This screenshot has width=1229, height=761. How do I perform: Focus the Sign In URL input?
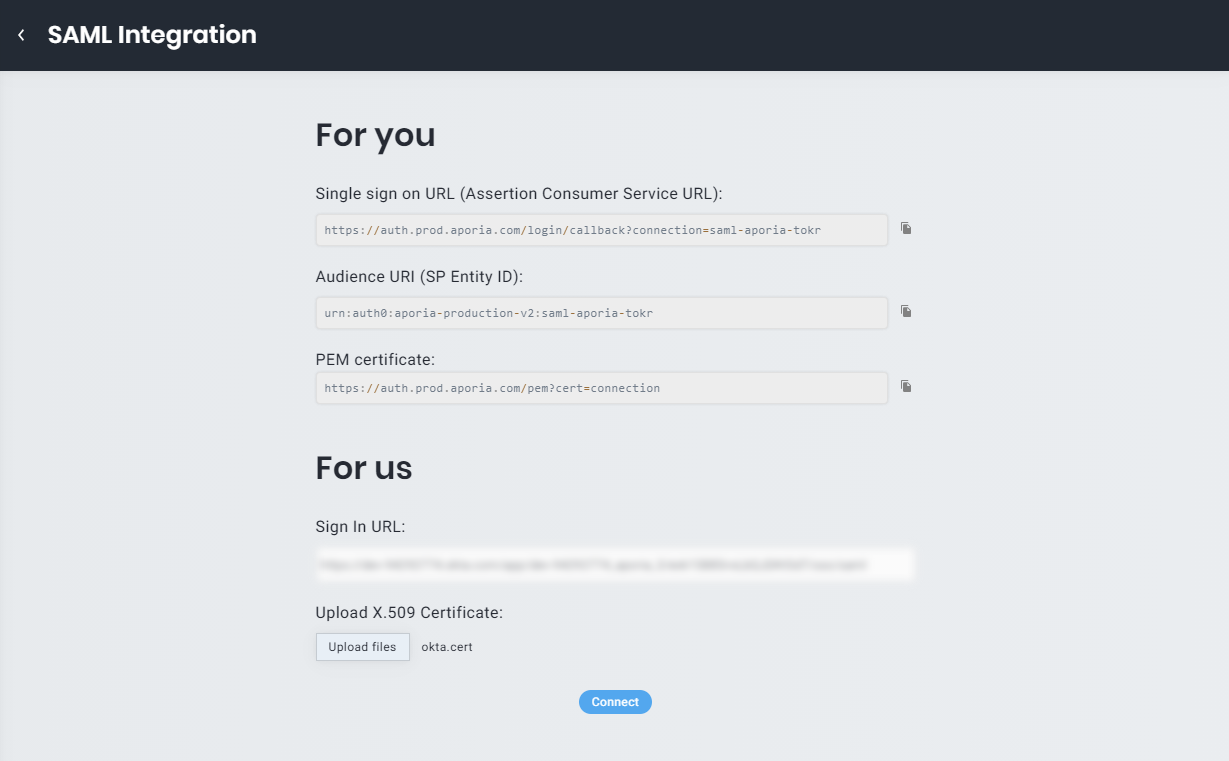tap(615, 564)
